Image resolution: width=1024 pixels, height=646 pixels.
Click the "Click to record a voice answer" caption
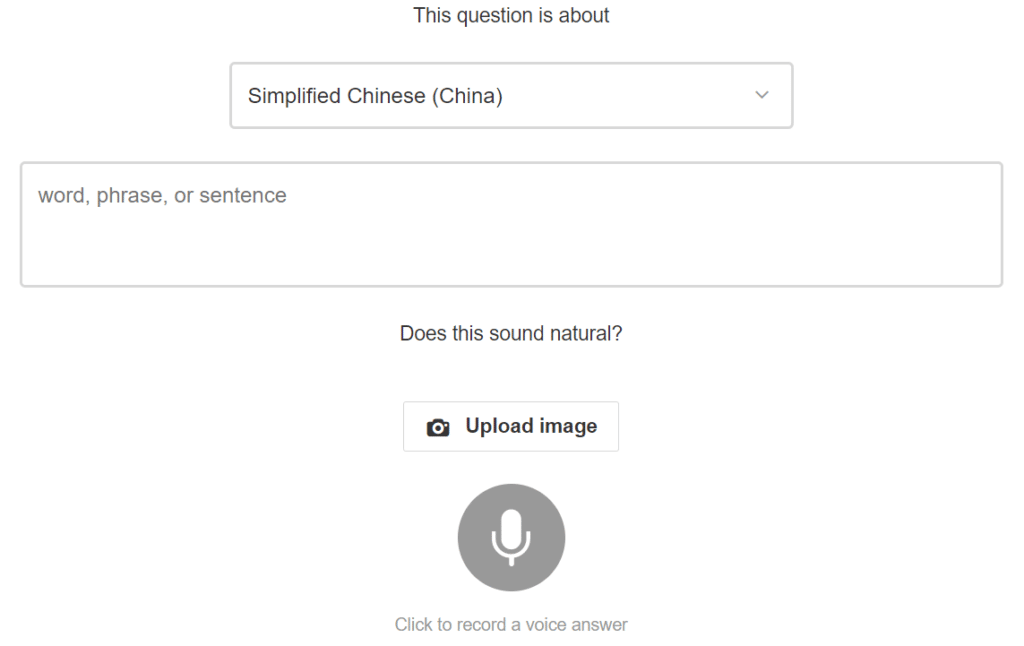click(511, 625)
